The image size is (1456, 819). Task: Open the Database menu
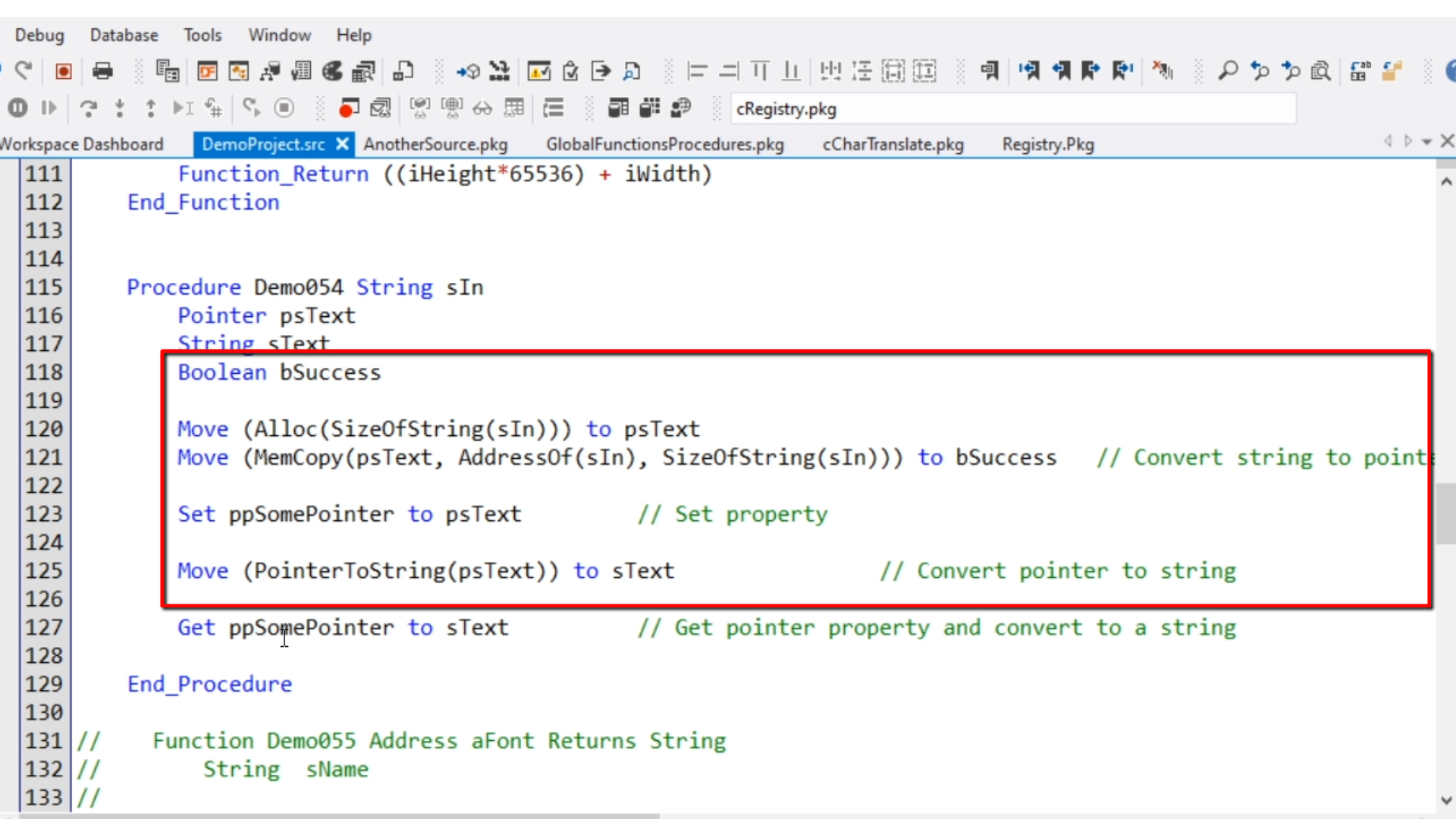point(124,35)
